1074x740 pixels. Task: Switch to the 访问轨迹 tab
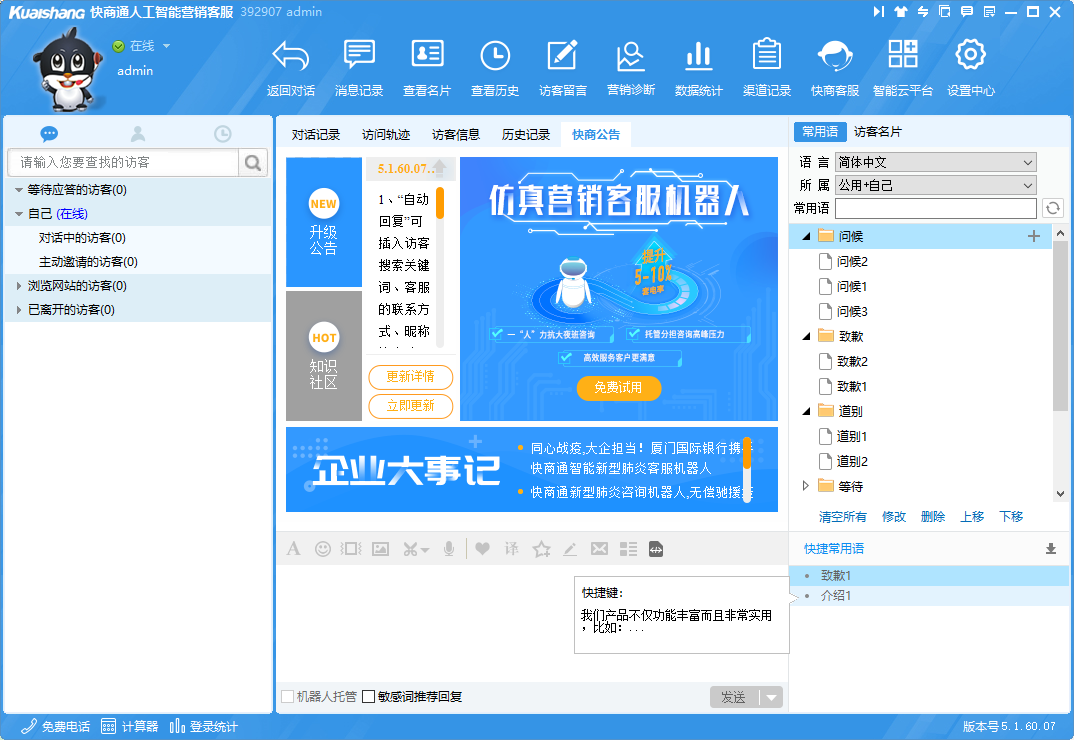(x=386, y=135)
